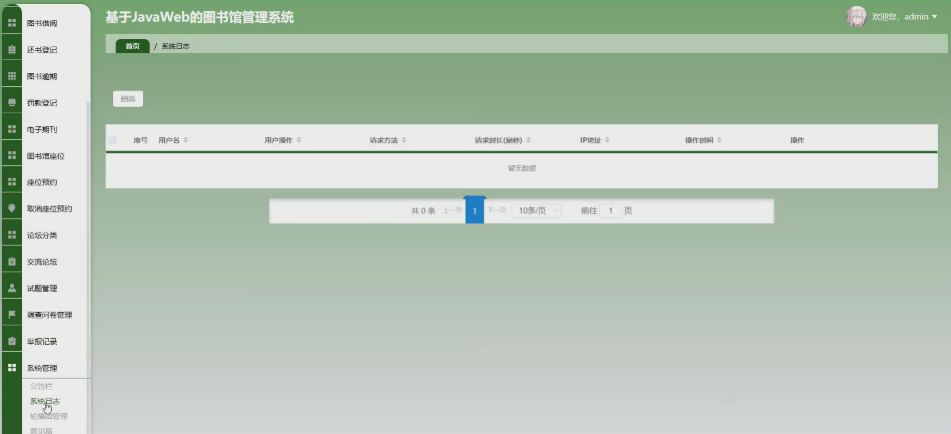Sort by 用户名 using its sort arrows

pos(186,140)
